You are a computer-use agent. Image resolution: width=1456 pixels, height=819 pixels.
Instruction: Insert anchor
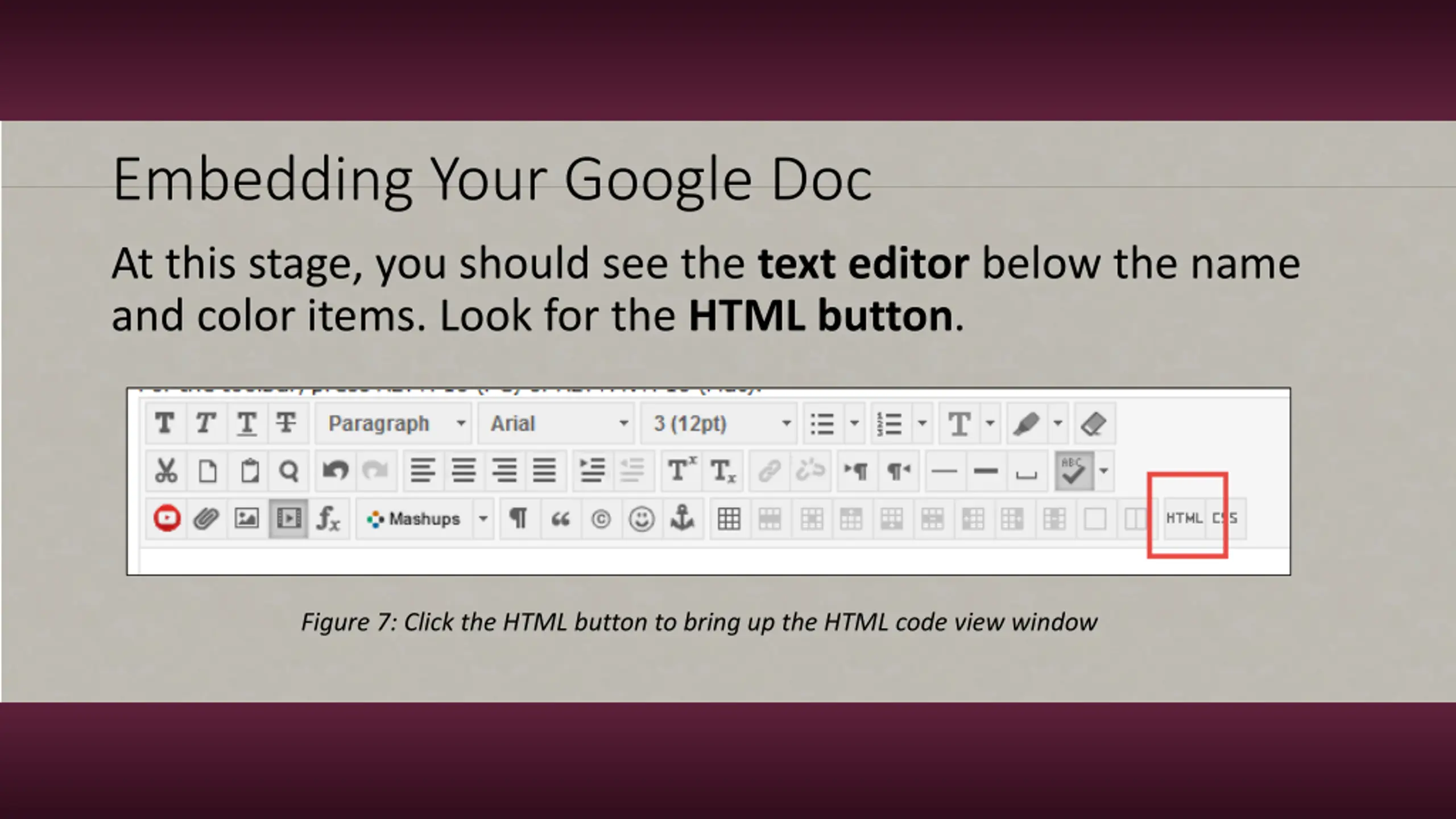[682, 519]
